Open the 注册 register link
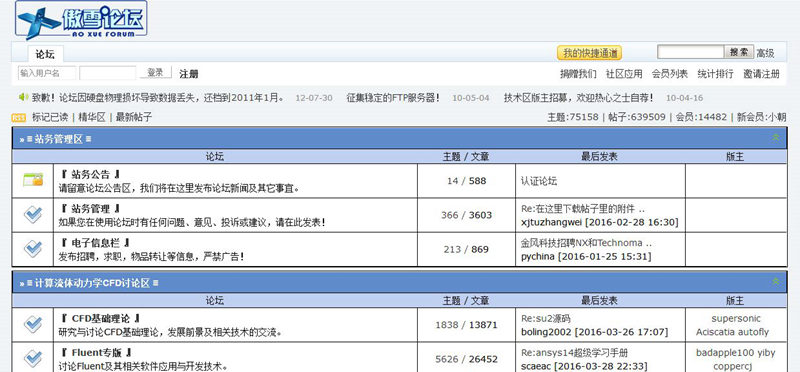 click(189, 74)
